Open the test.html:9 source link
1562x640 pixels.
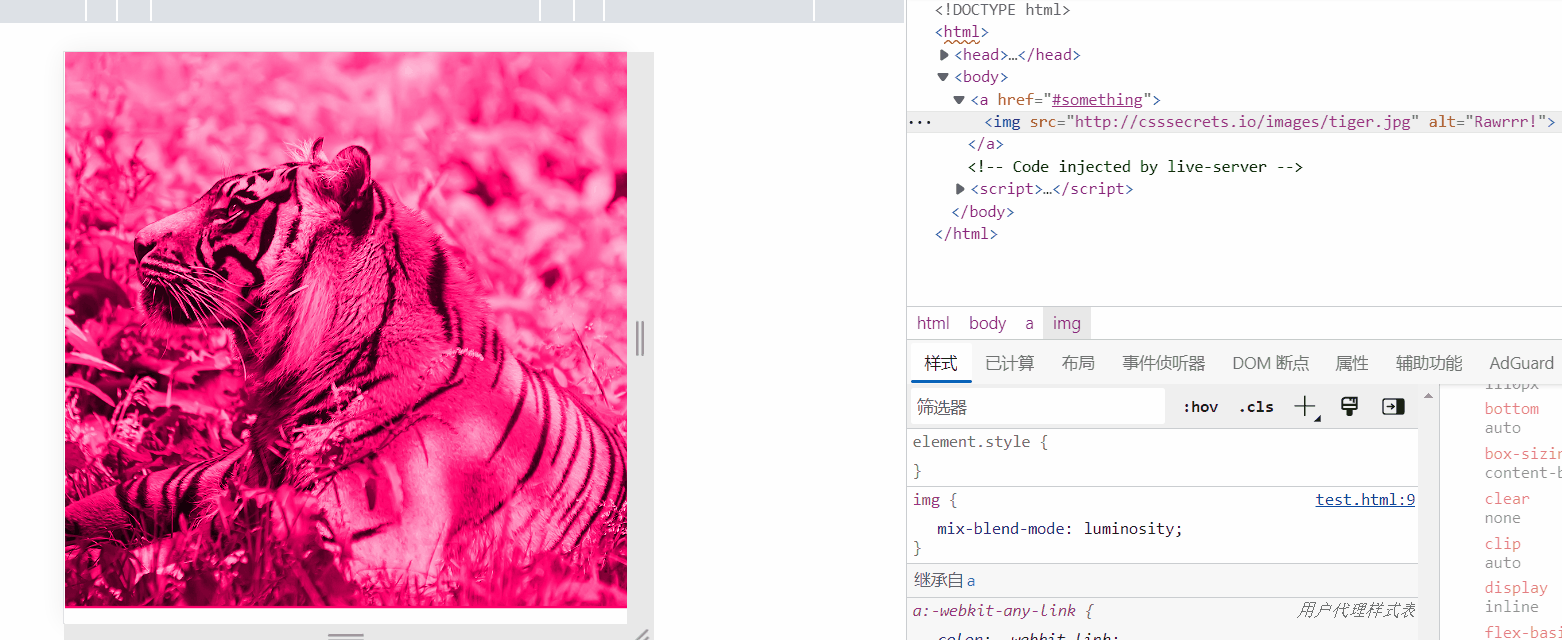[x=1365, y=500]
